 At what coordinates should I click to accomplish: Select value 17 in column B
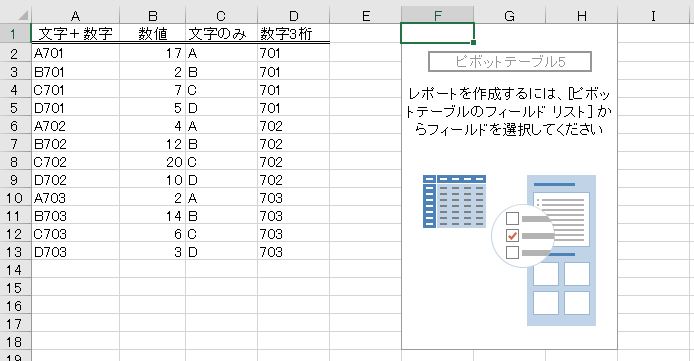click(152, 54)
